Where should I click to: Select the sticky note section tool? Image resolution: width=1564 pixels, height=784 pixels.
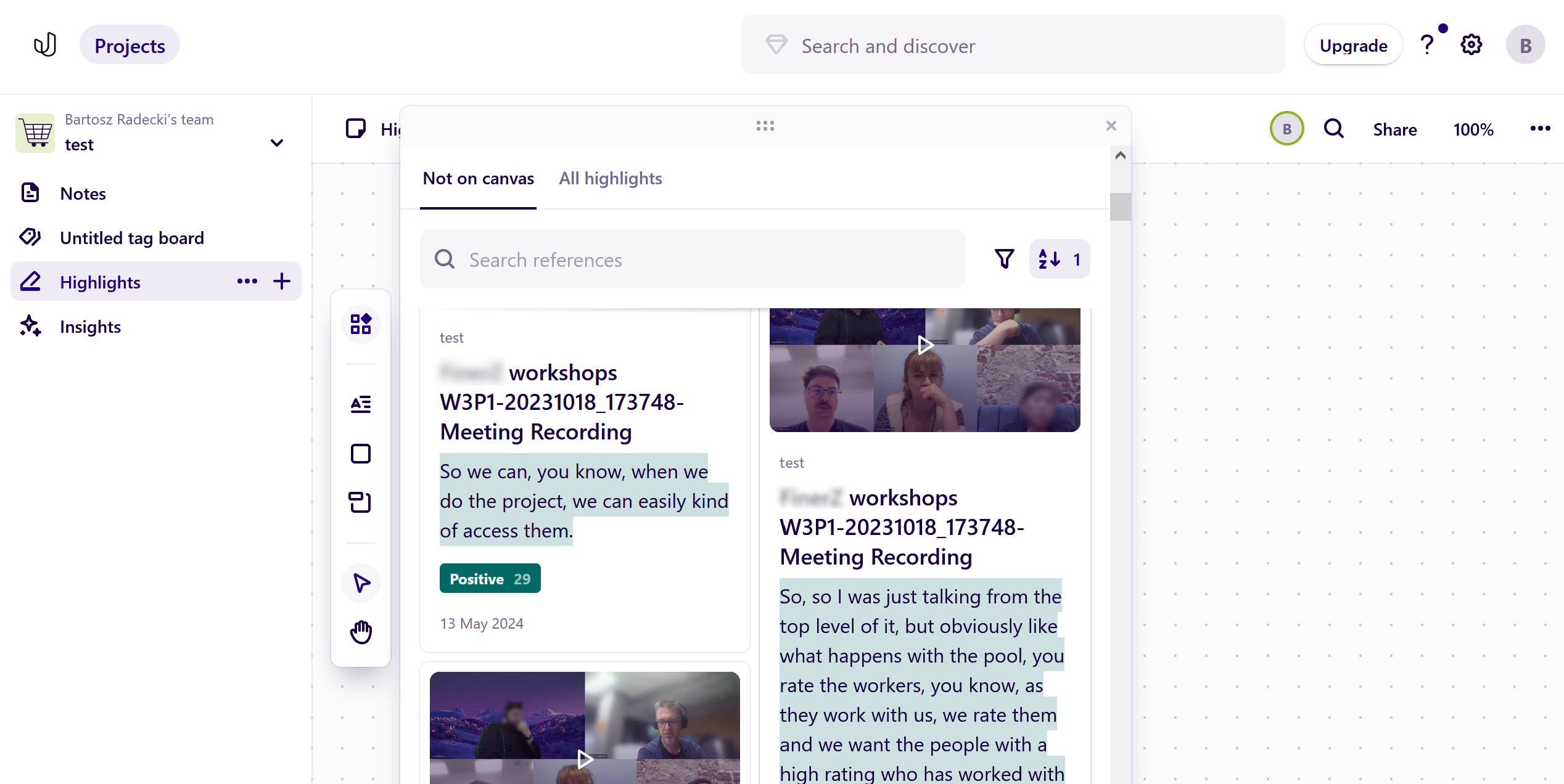pos(361,502)
